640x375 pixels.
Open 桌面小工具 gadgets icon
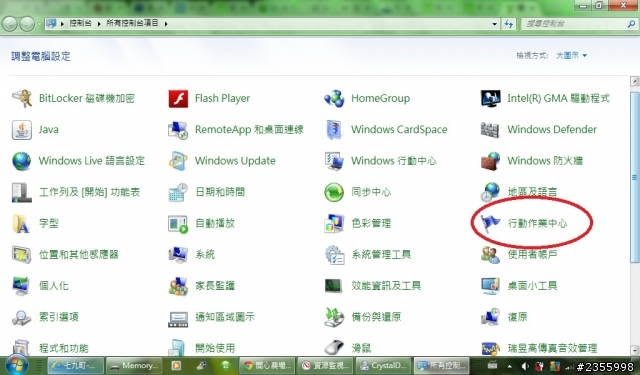click(490, 286)
